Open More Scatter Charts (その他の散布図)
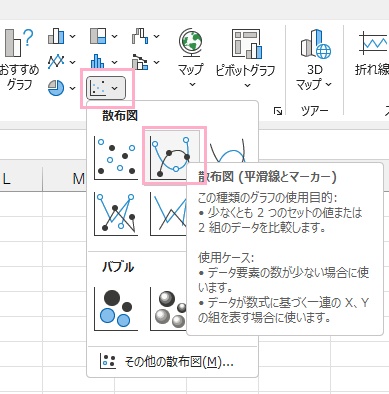The width and height of the screenshot is (389, 394). point(172,362)
